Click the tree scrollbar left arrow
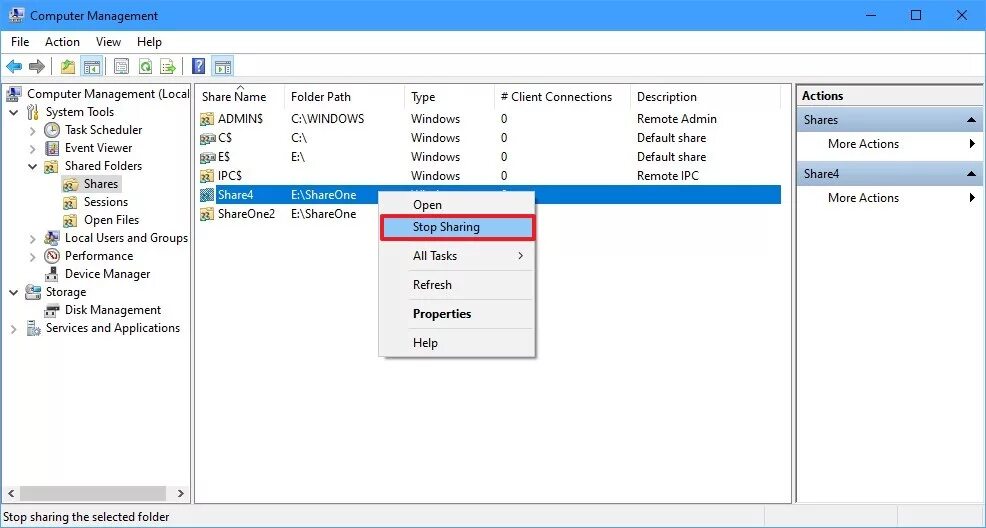Image resolution: width=986 pixels, height=528 pixels. point(11,494)
